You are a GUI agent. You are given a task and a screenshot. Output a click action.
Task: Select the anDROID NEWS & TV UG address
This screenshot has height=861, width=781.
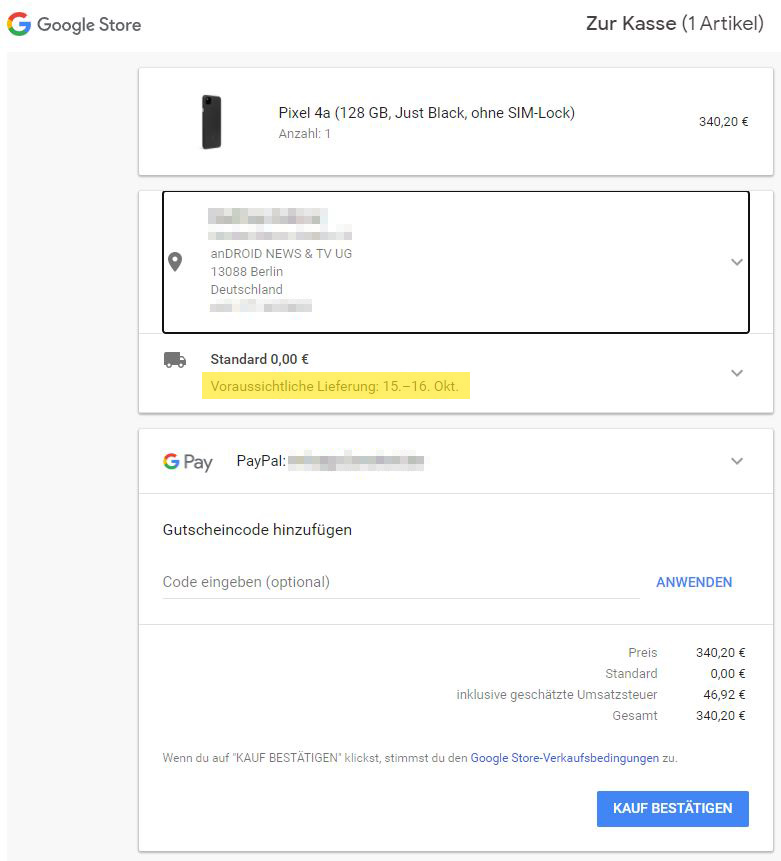click(281, 254)
